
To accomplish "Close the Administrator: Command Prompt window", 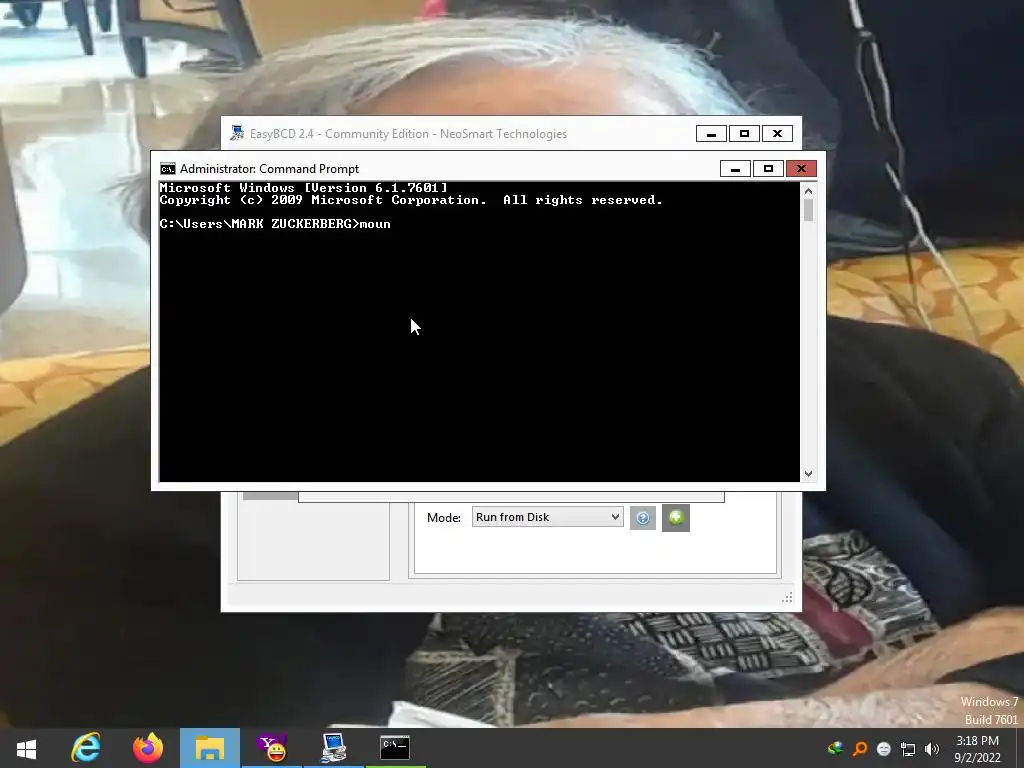I will point(801,169).
